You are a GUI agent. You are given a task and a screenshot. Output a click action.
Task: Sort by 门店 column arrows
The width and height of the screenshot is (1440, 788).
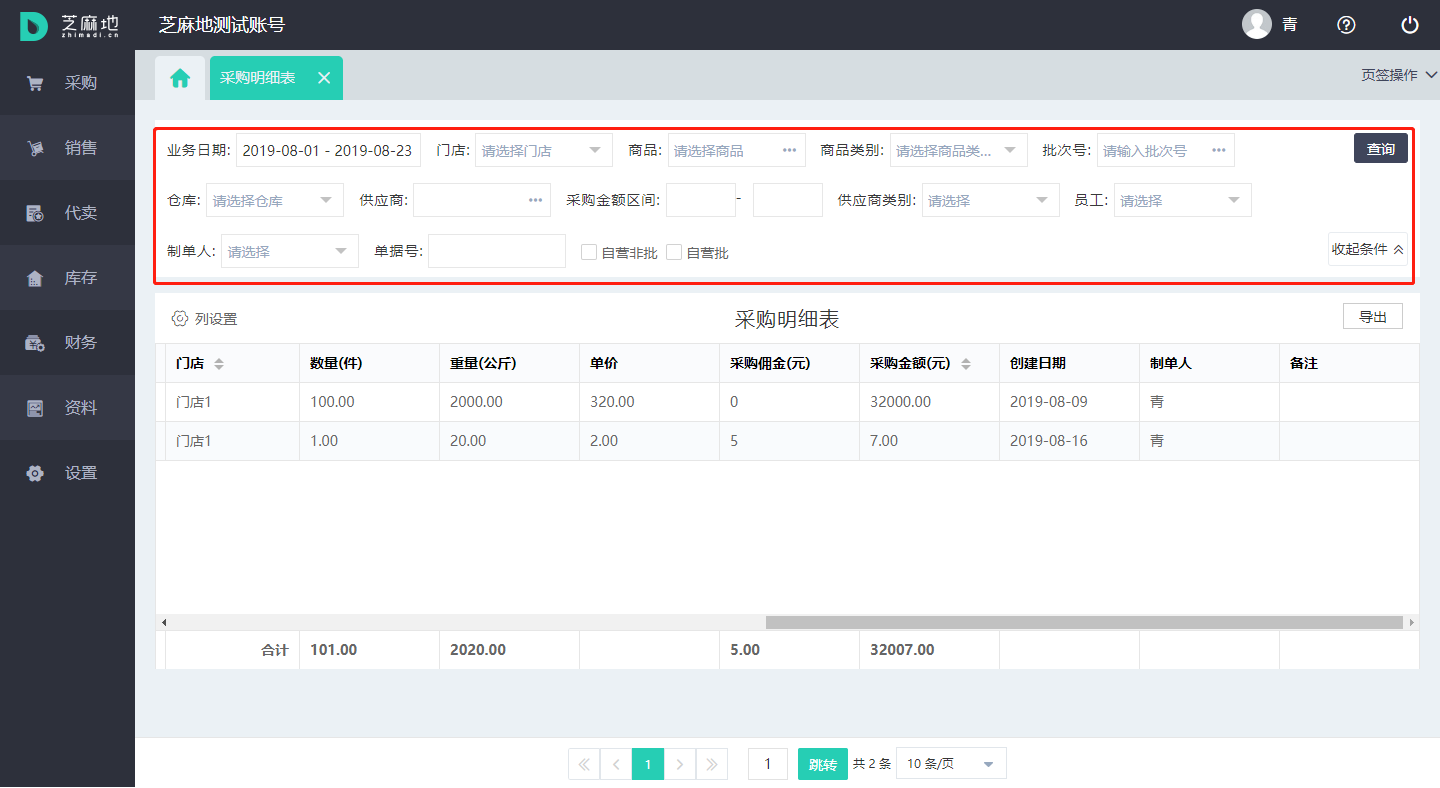(x=219, y=364)
